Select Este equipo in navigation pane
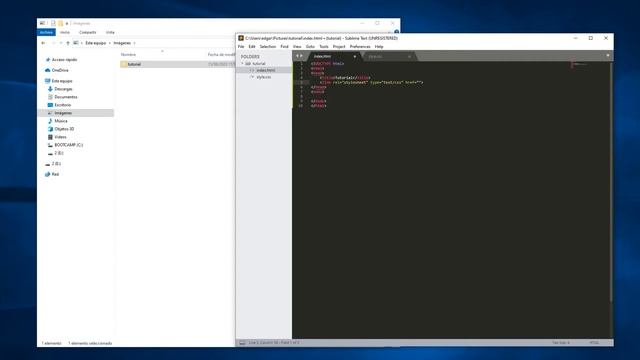Screen dimensions: 640x360 [62, 81]
